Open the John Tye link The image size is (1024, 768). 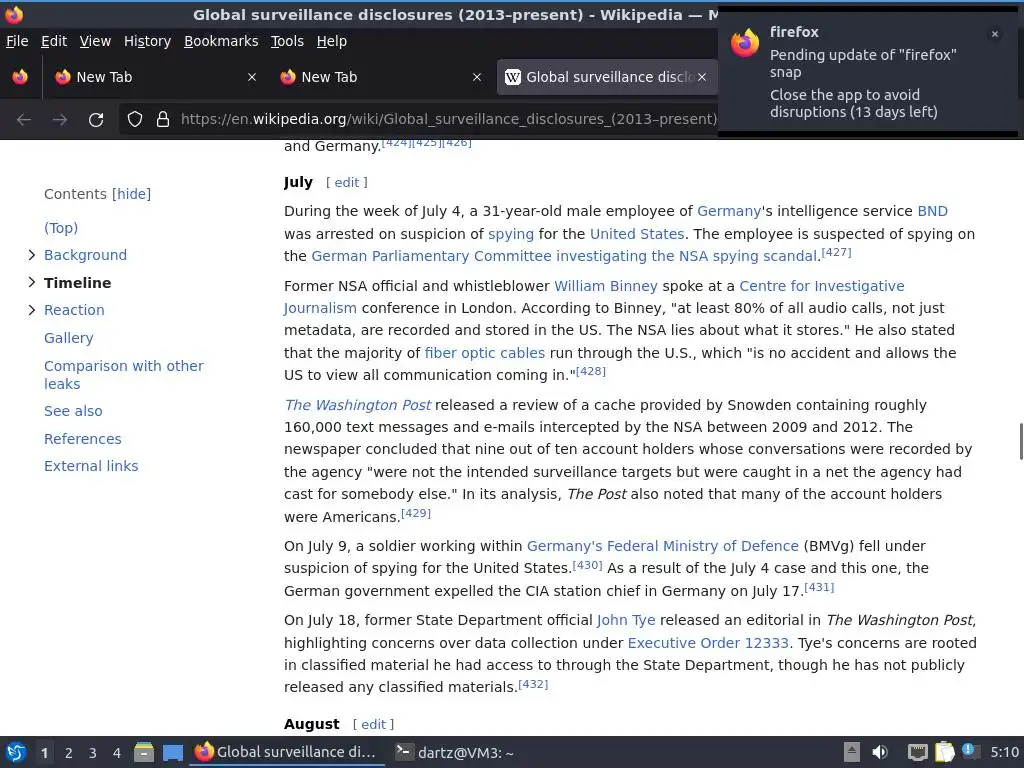(626, 620)
